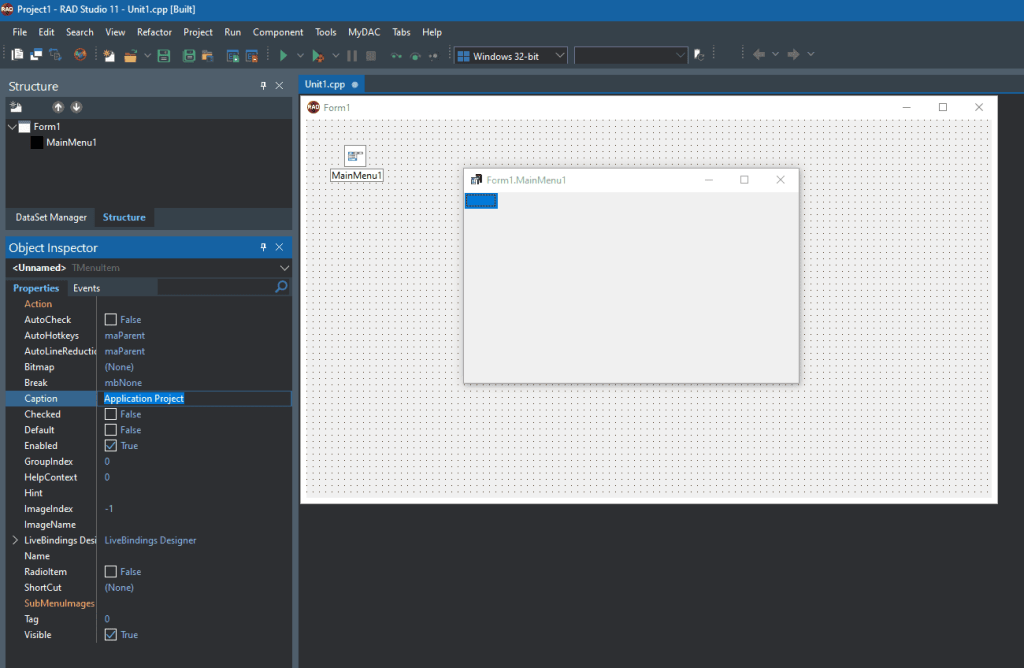This screenshot has width=1024, height=668.
Task: Click the Open Project toolbar icon
Action: click(208, 56)
